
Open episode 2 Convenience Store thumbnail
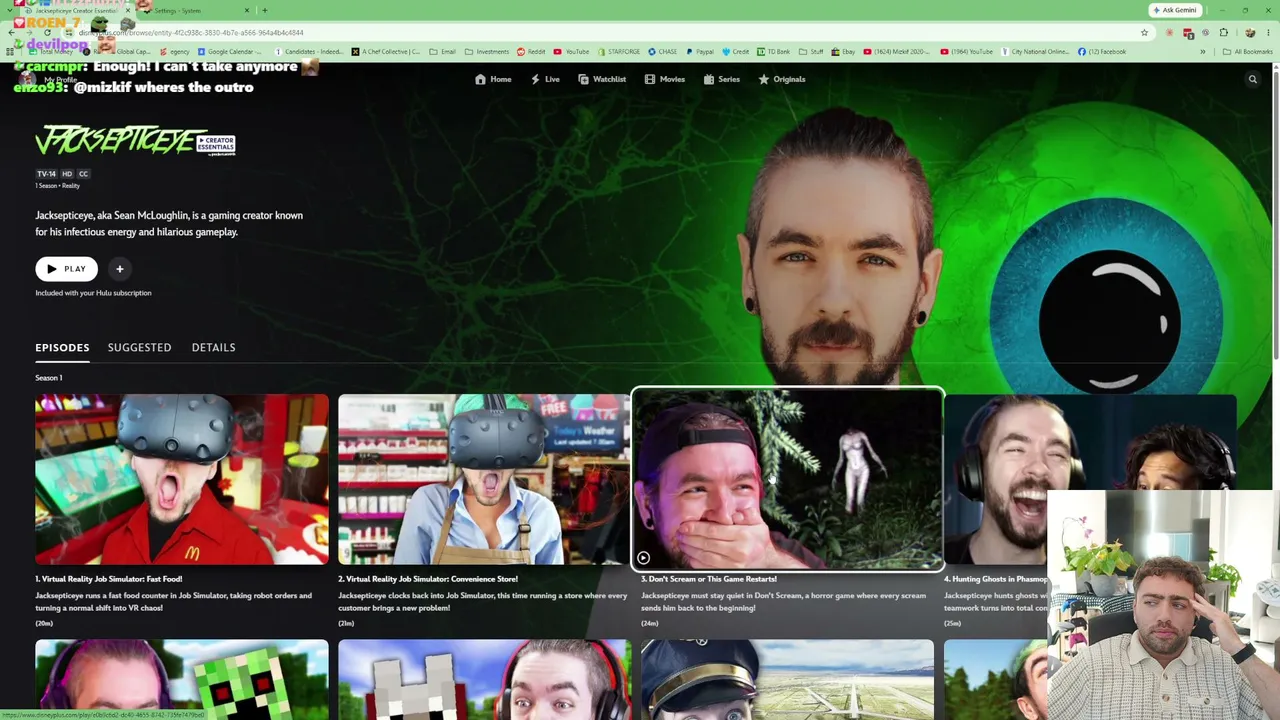(x=484, y=480)
